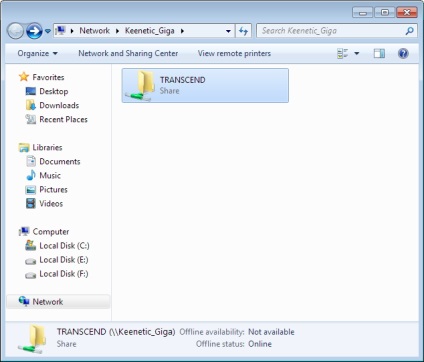Click View remote printers
The width and height of the screenshot is (424, 362).
pyautogui.click(x=234, y=53)
